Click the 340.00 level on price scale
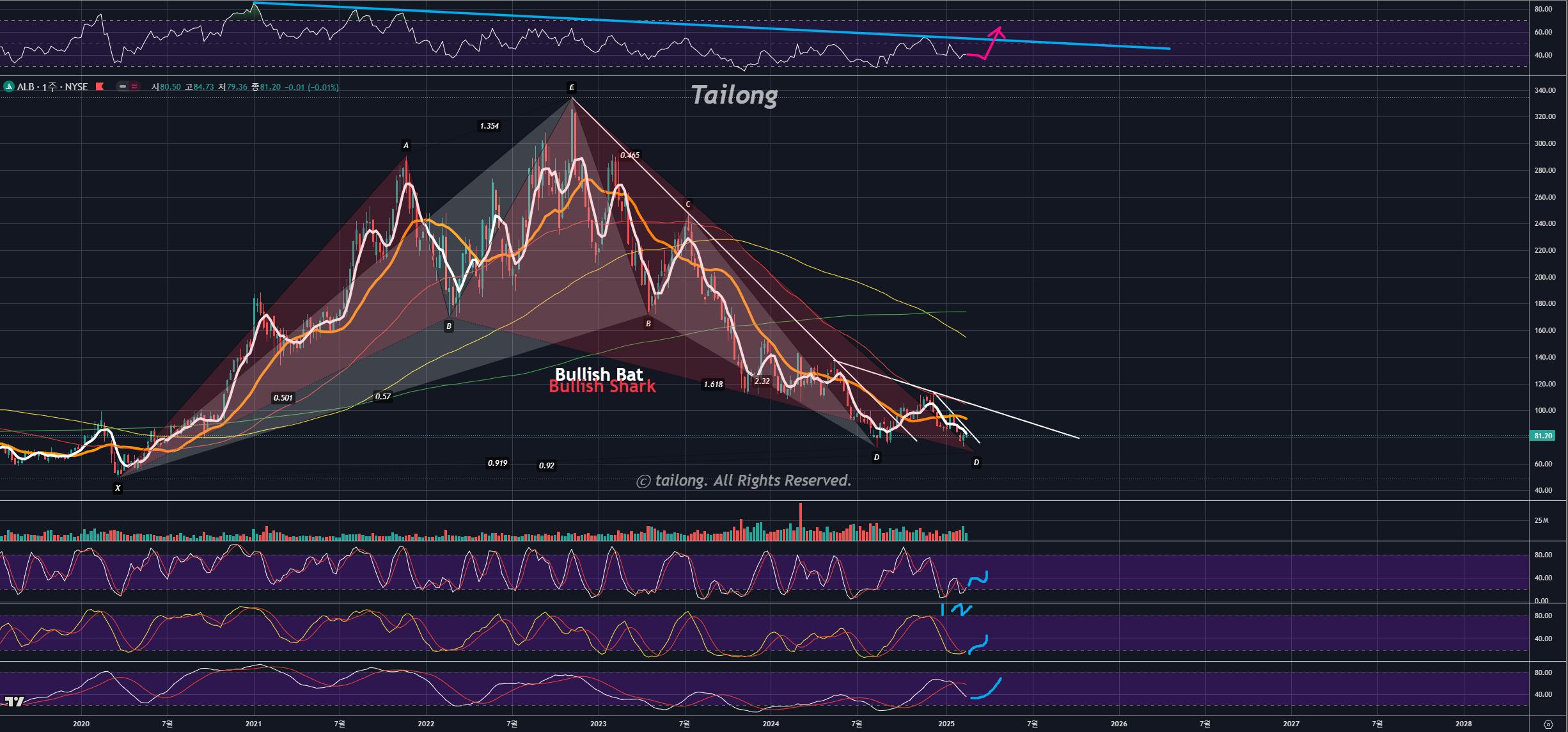Screen dimensions: 1568x732 tap(1544, 90)
